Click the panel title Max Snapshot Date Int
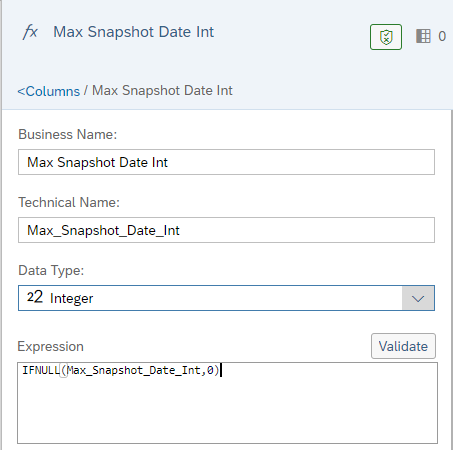This screenshot has height=450, width=453. point(134,32)
